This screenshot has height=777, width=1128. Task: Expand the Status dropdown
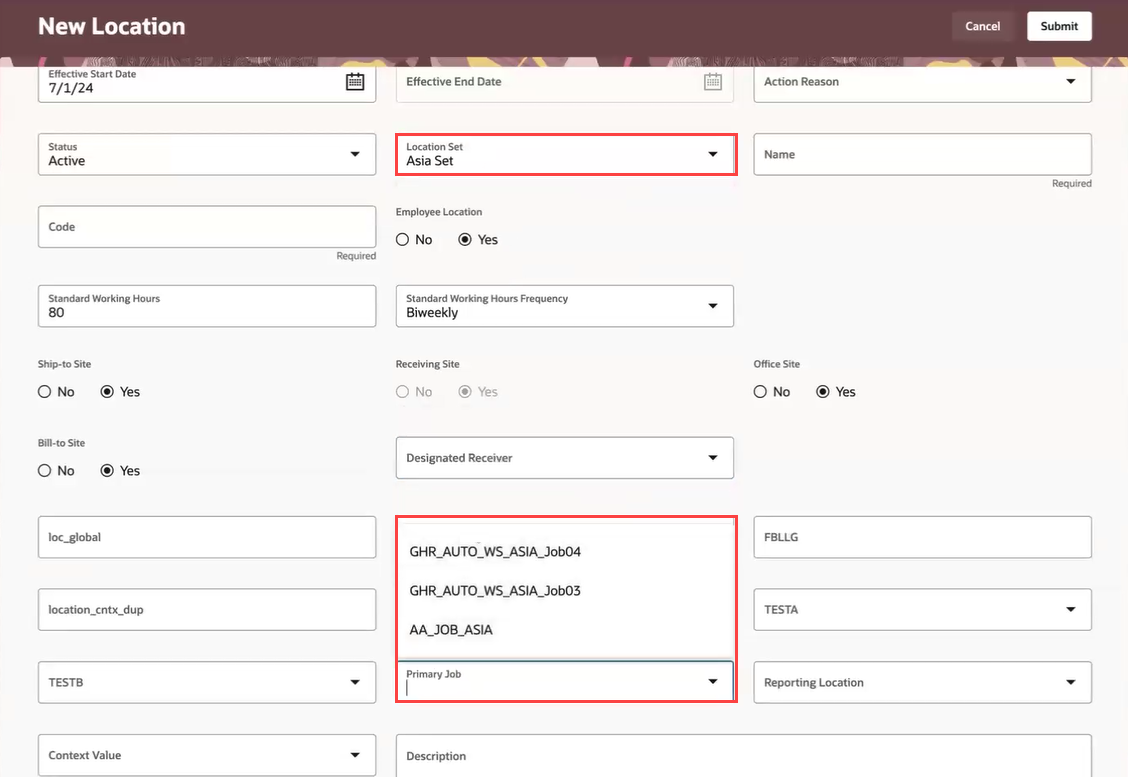[355, 154]
